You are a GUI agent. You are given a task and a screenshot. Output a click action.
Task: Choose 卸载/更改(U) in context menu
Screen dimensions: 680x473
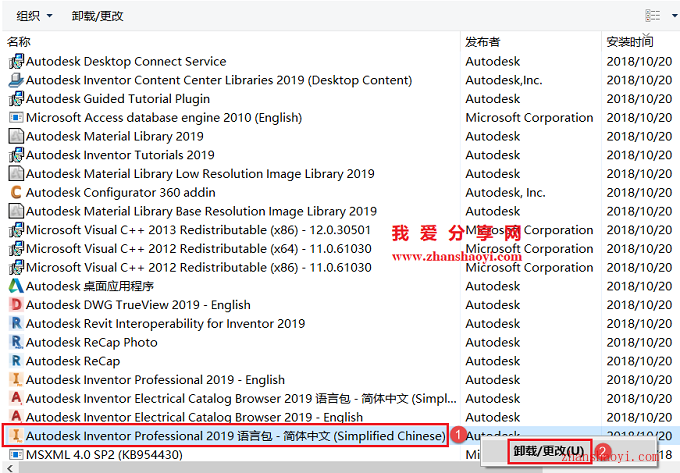click(549, 451)
